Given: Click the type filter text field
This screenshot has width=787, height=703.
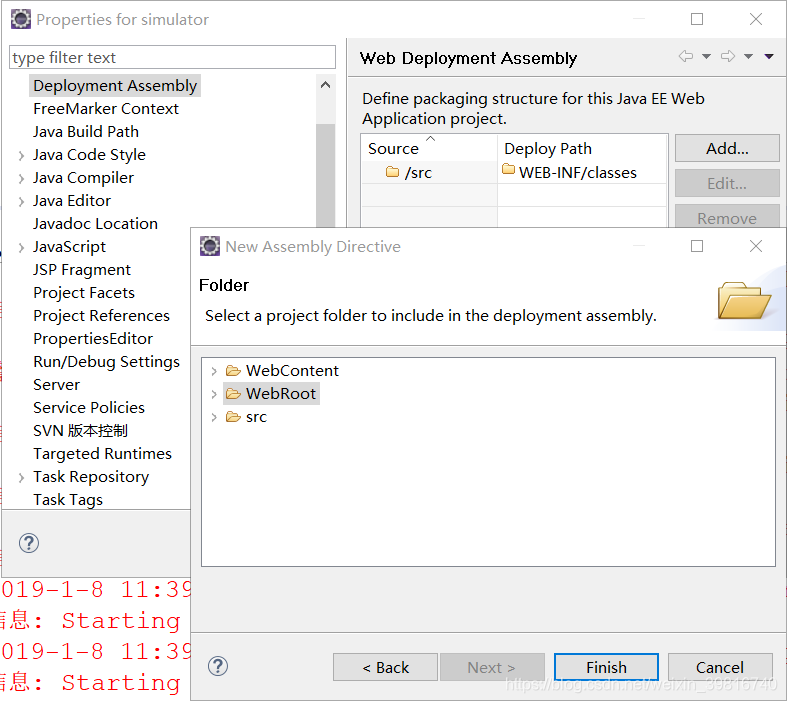Looking at the screenshot, I should 172,57.
